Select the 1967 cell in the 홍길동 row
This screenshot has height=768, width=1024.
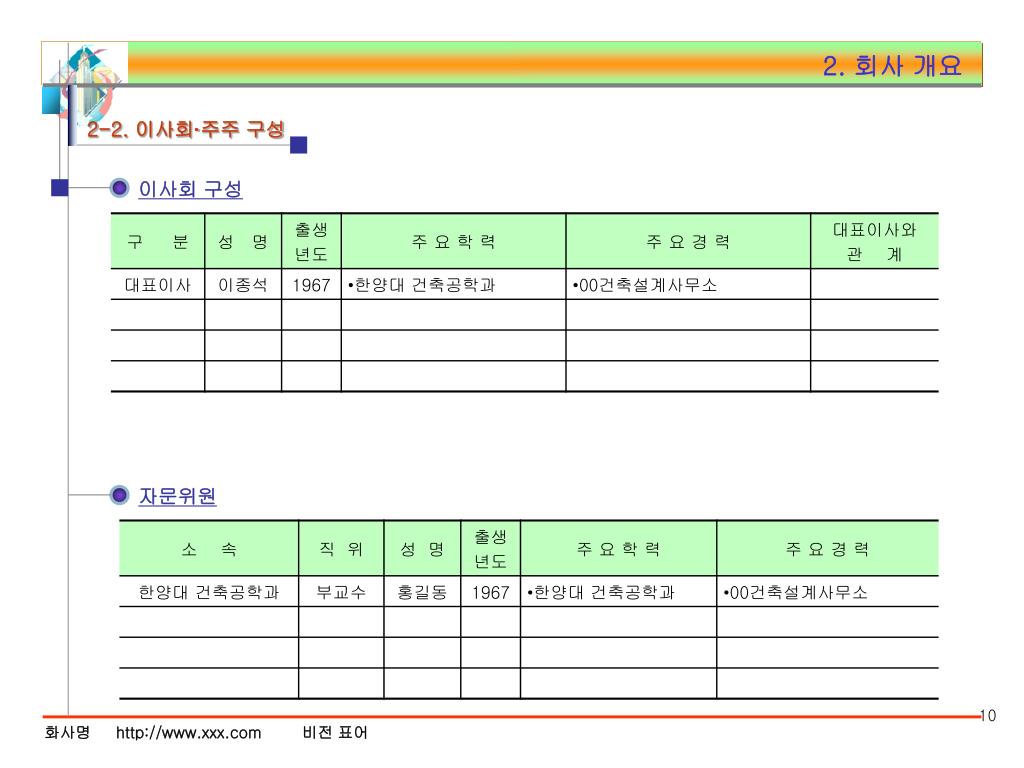click(x=490, y=592)
